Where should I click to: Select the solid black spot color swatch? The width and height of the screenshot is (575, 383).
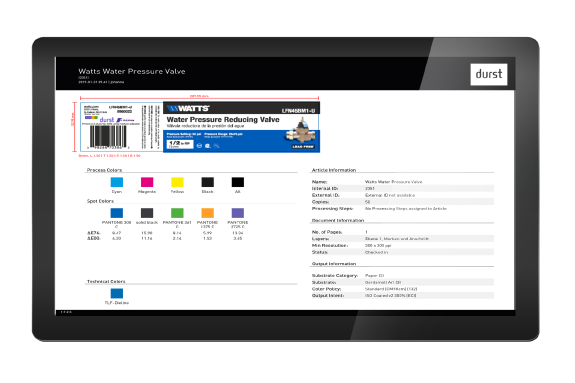click(147, 213)
